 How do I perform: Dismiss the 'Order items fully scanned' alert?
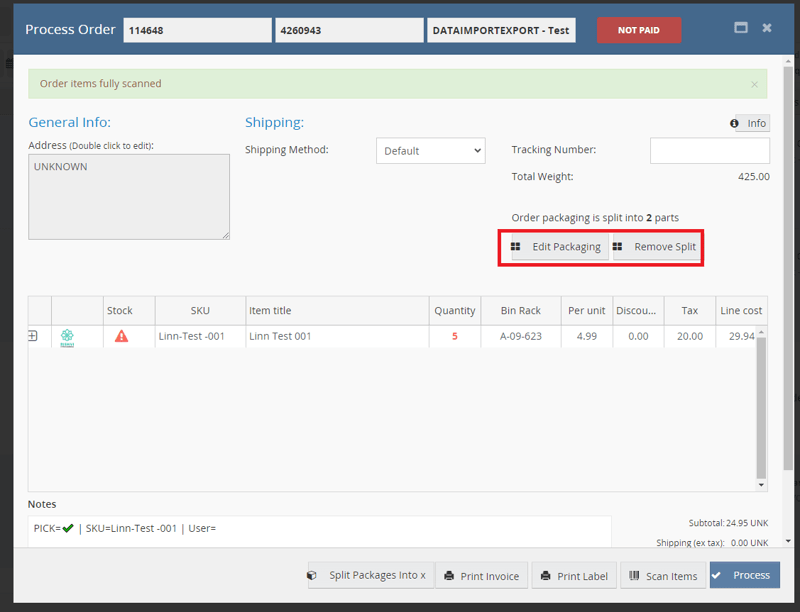click(x=754, y=84)
